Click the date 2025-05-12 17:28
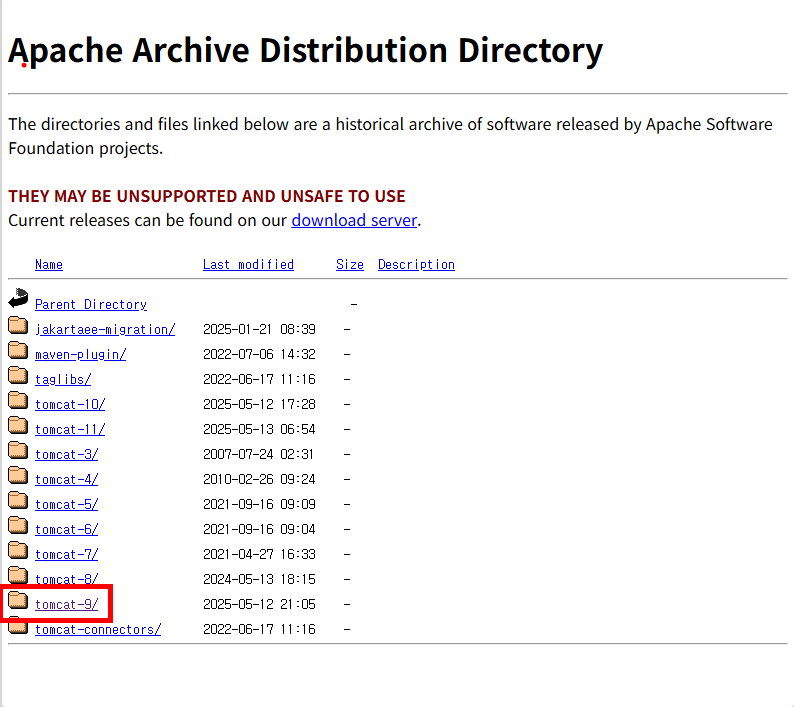The height and width of the screenshot is (707, 794). (259, 405)
